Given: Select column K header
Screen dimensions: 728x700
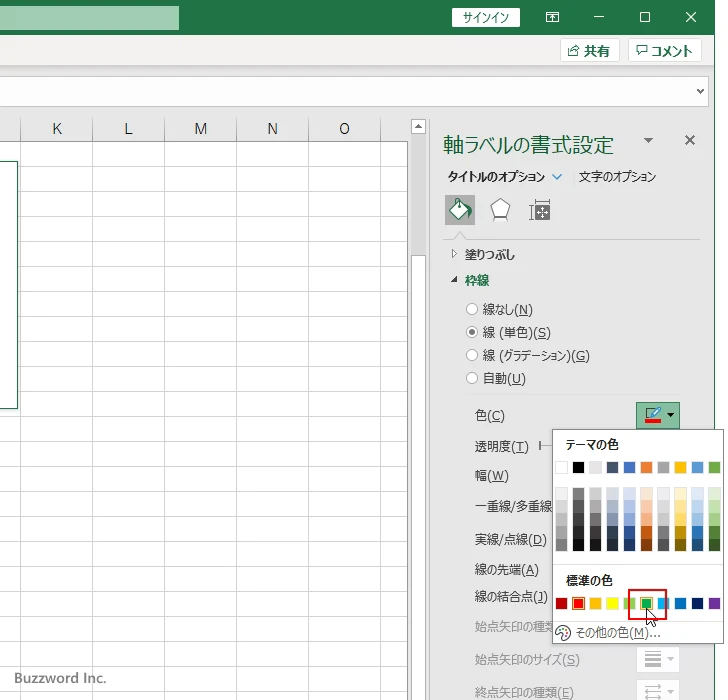Looking at the screenshot, I should click(x=57, y=129).
